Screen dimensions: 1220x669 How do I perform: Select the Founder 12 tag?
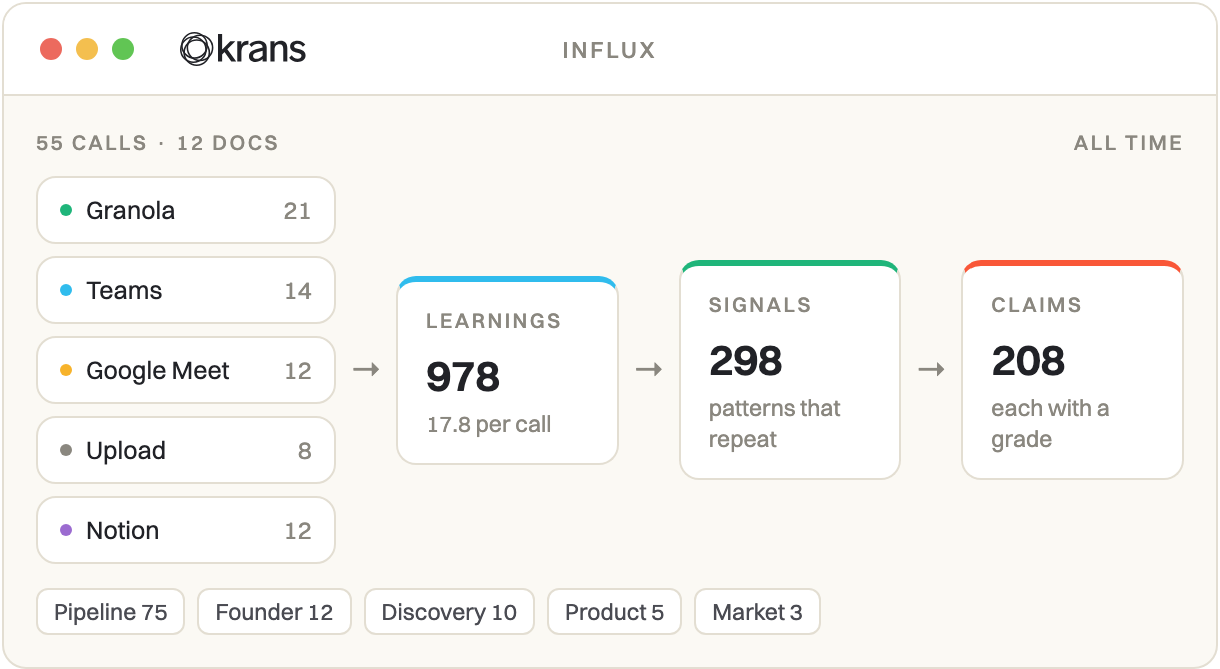point(274,612)
